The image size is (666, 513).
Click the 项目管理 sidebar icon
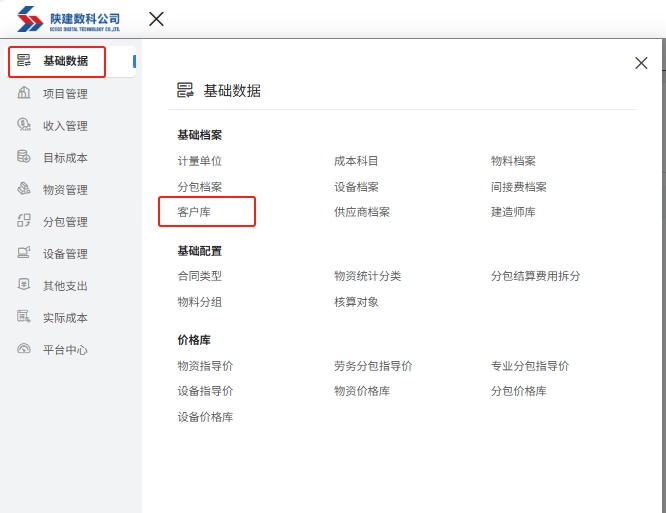click(x=24, y=94)
